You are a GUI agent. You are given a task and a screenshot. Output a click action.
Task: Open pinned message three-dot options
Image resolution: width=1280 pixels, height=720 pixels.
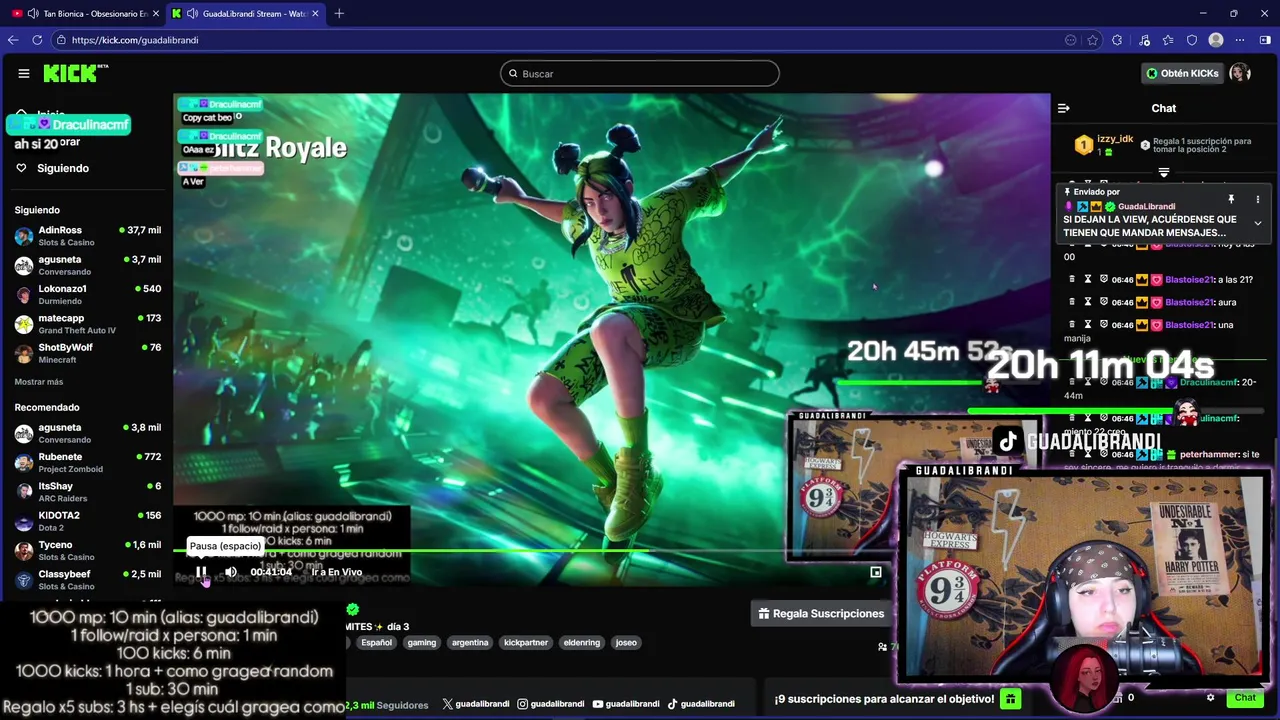(x=1258, y=200)
